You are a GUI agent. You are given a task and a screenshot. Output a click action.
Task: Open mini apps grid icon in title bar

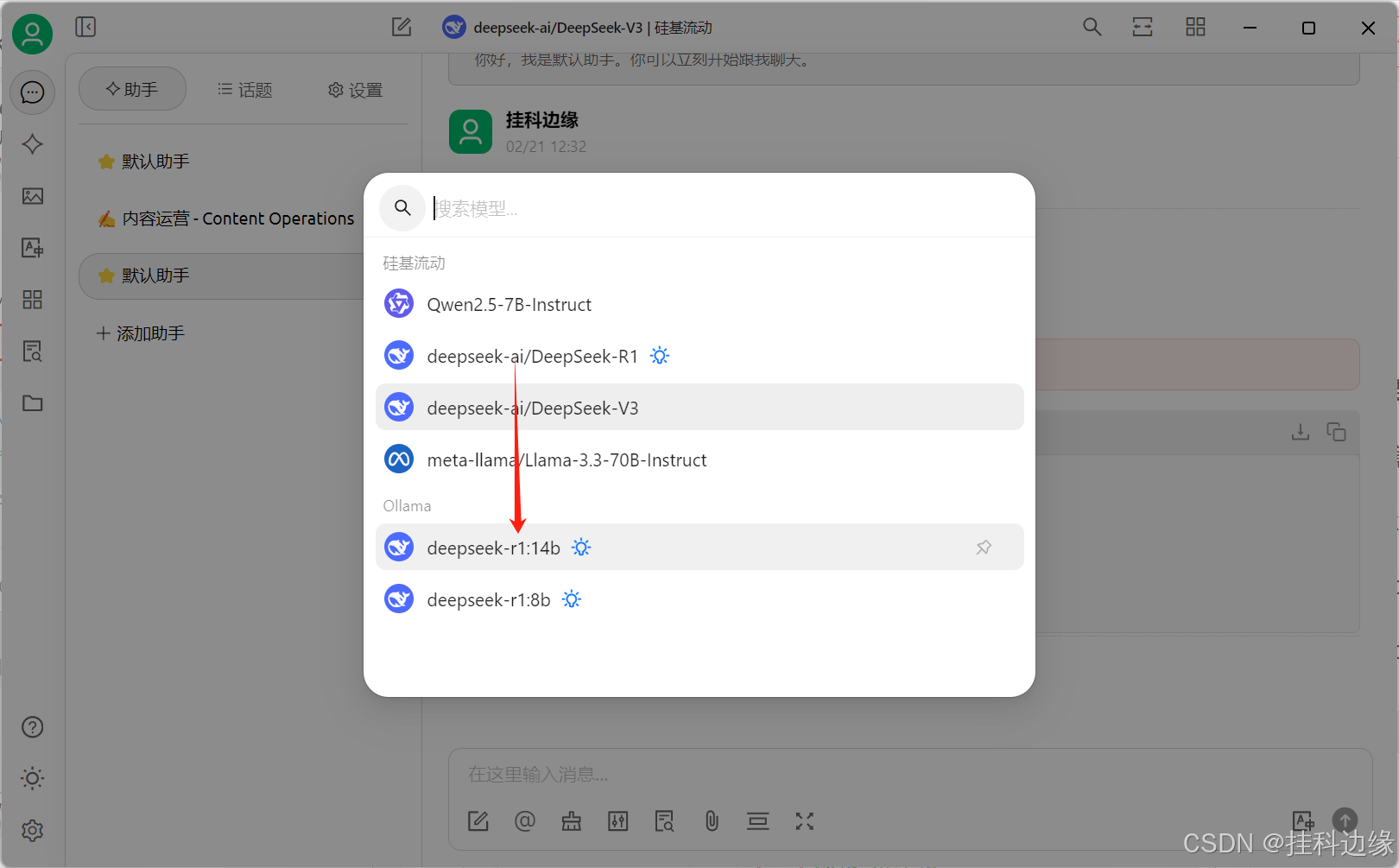pos(1195,27)
